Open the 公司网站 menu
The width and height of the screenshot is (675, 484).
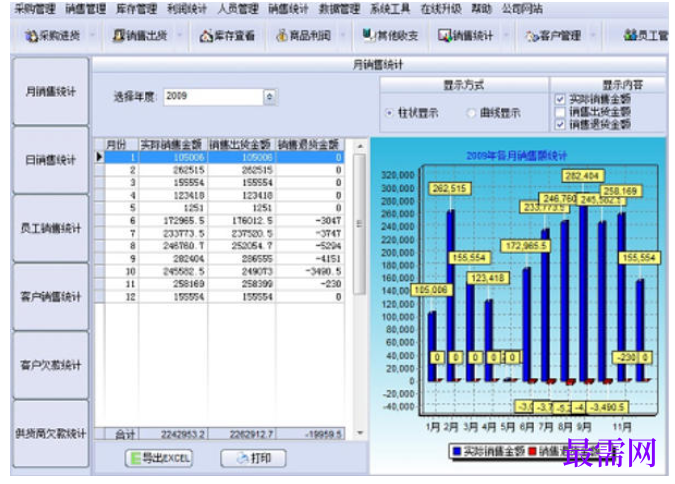[x=522, y=9]
